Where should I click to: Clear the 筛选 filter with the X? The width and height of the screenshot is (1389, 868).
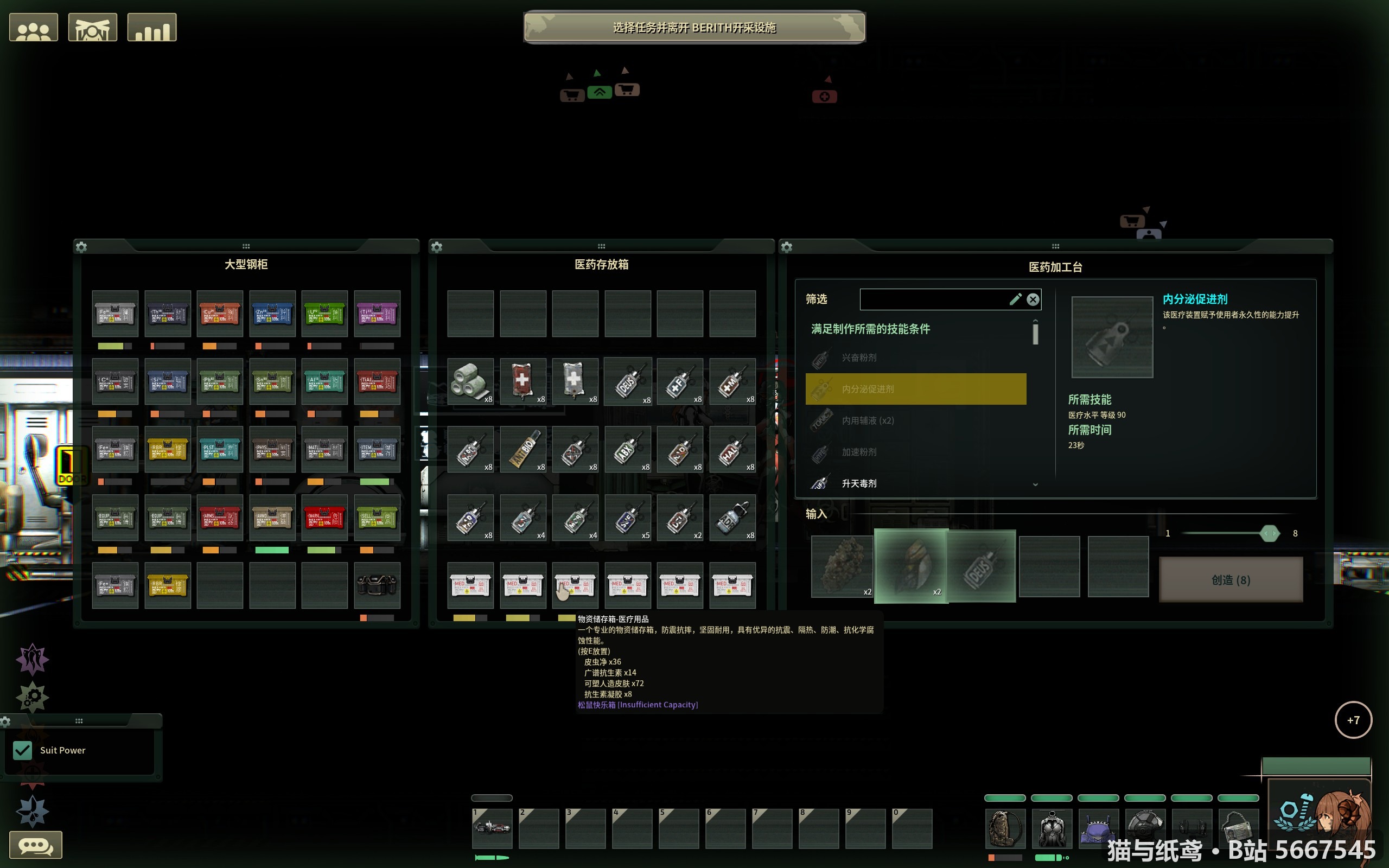pyautogui.click(x=1033, y=299)
